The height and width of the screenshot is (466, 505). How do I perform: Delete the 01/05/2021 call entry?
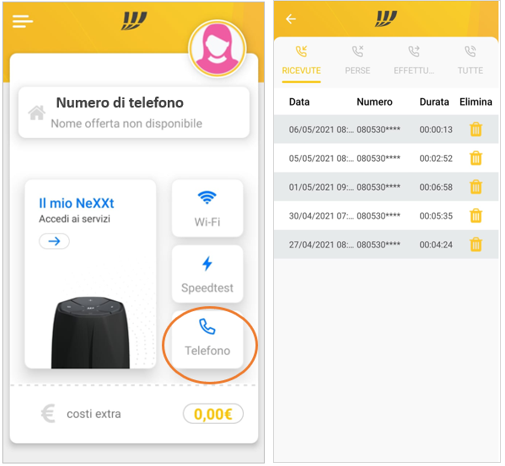point(476,187)
